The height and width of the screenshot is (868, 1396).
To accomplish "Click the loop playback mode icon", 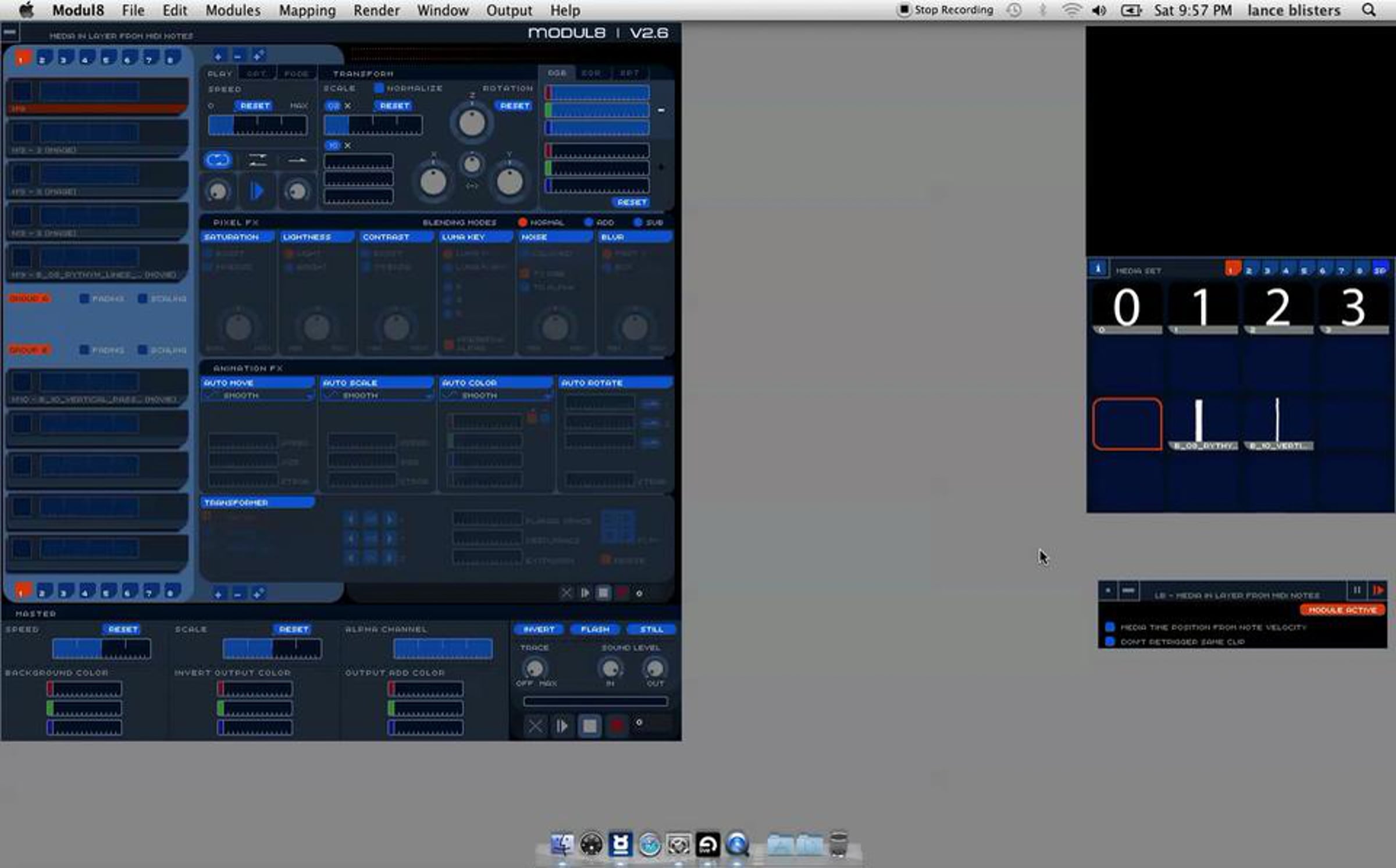I will pyautogui.click(x=218, y=160).
